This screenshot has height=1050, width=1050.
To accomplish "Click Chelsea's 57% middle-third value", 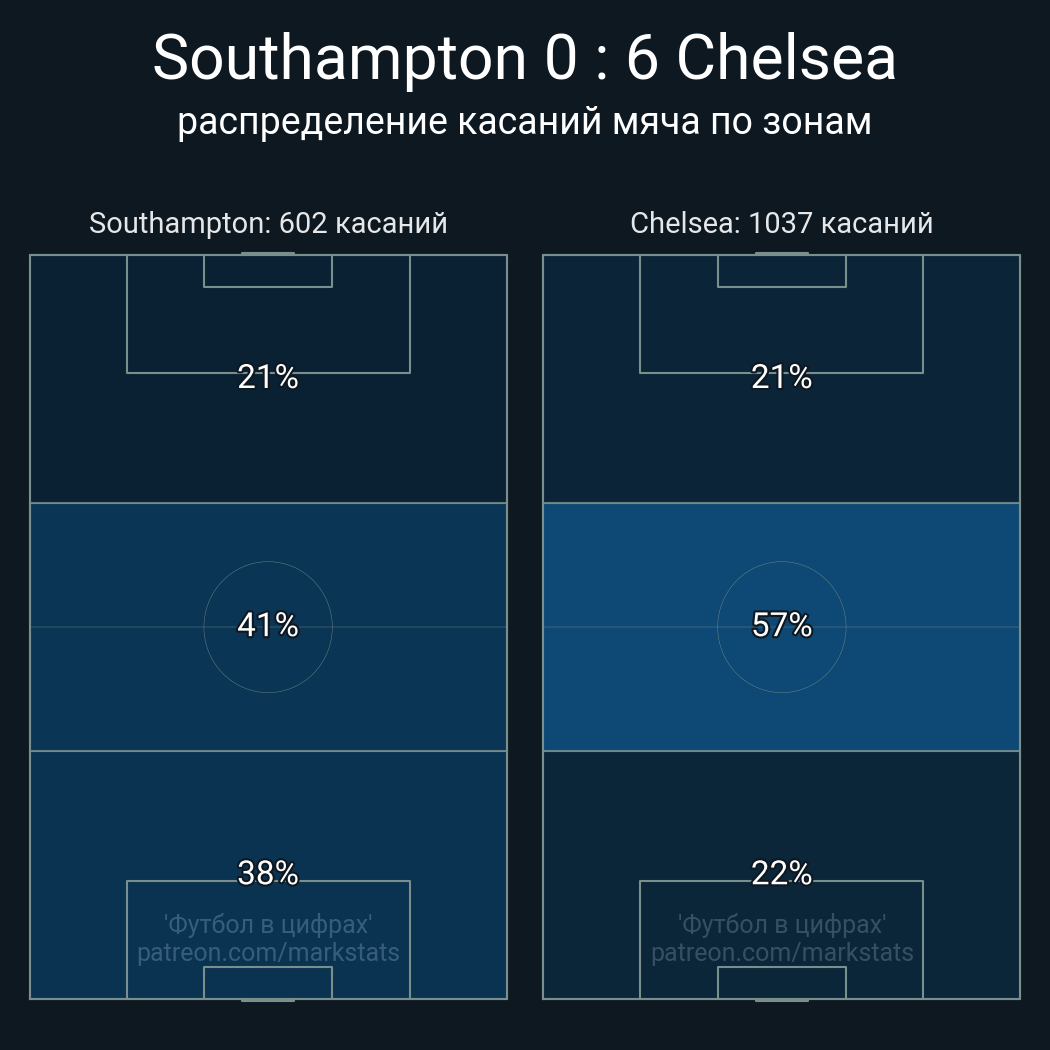I will click(781, 625).
